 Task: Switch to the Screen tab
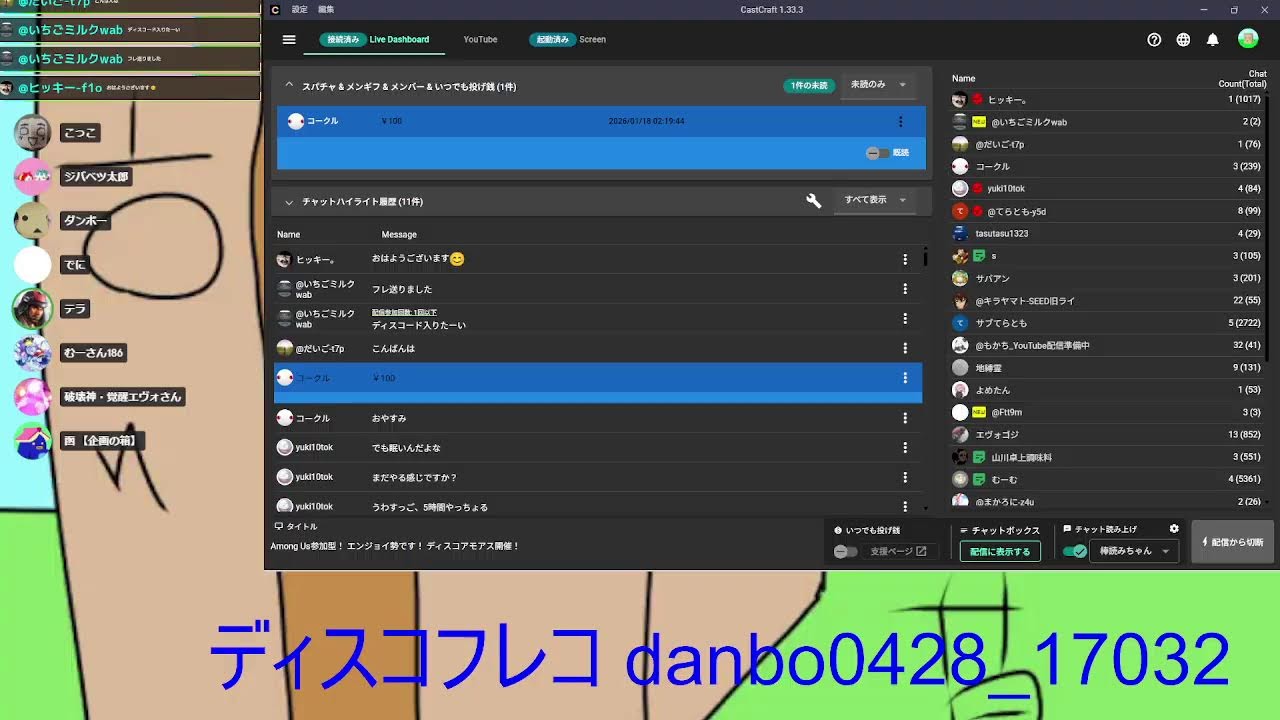coord(568,40)
